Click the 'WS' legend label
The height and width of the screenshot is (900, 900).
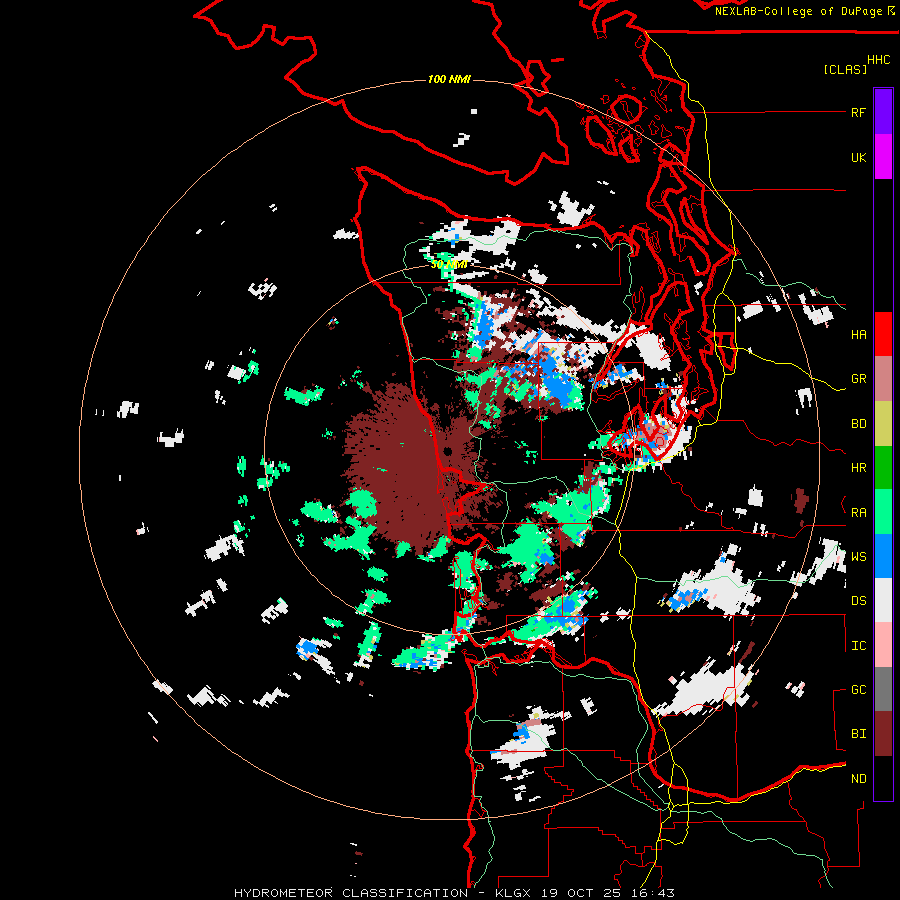coord(858,557)
